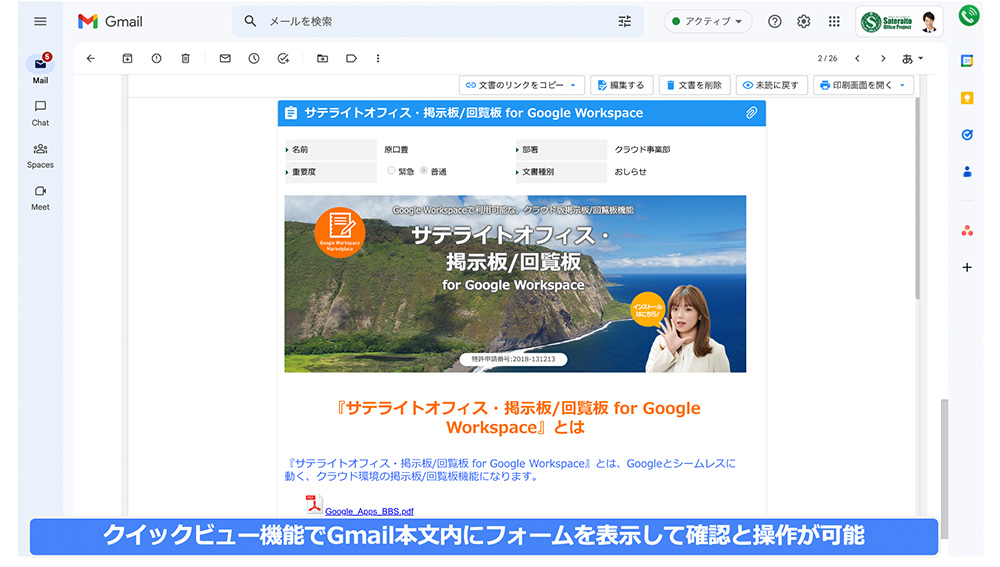The height and width of the screenshot is (567, 1000).
Task: Click the 文書種別 field label
Action: 561,172
